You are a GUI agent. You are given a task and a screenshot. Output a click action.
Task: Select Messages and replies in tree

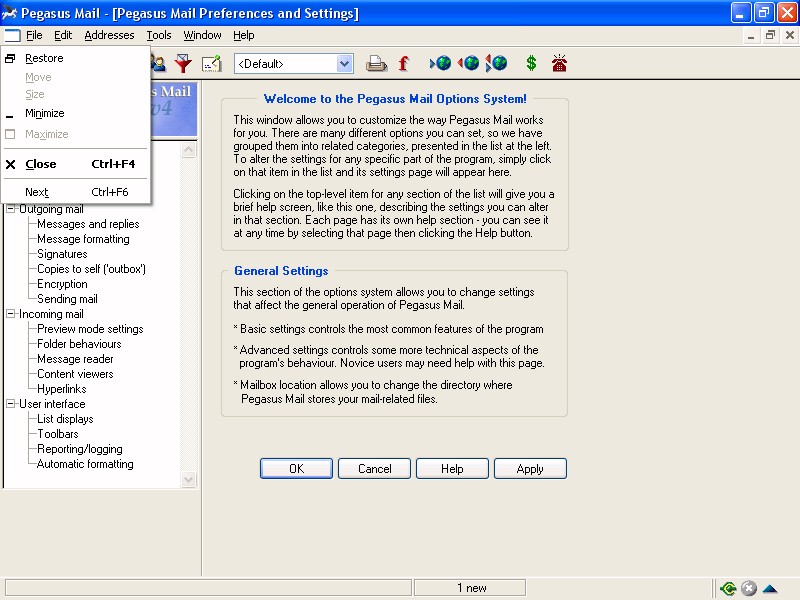(88, 224)
